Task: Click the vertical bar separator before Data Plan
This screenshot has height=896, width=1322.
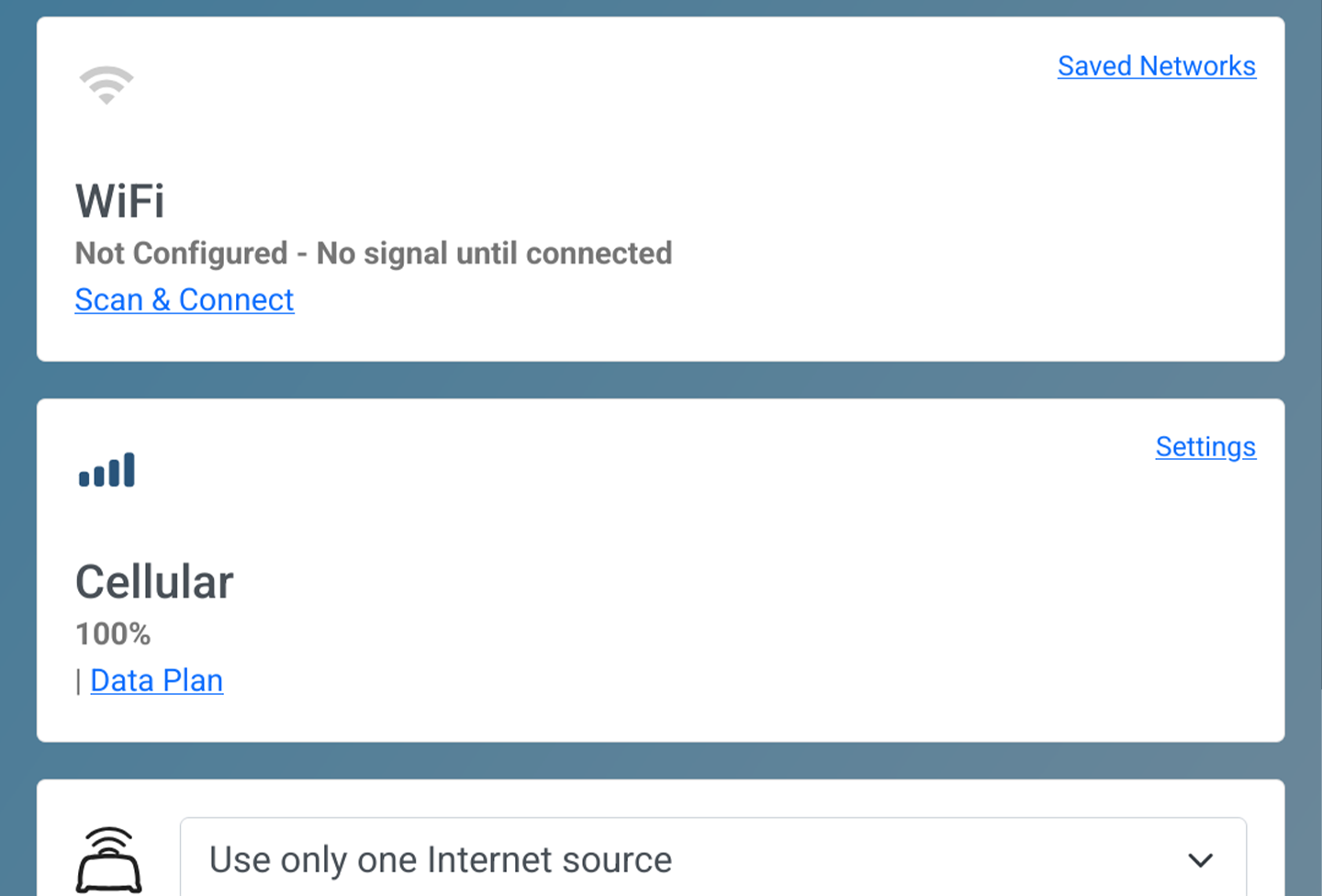Action: coord(79,682)
